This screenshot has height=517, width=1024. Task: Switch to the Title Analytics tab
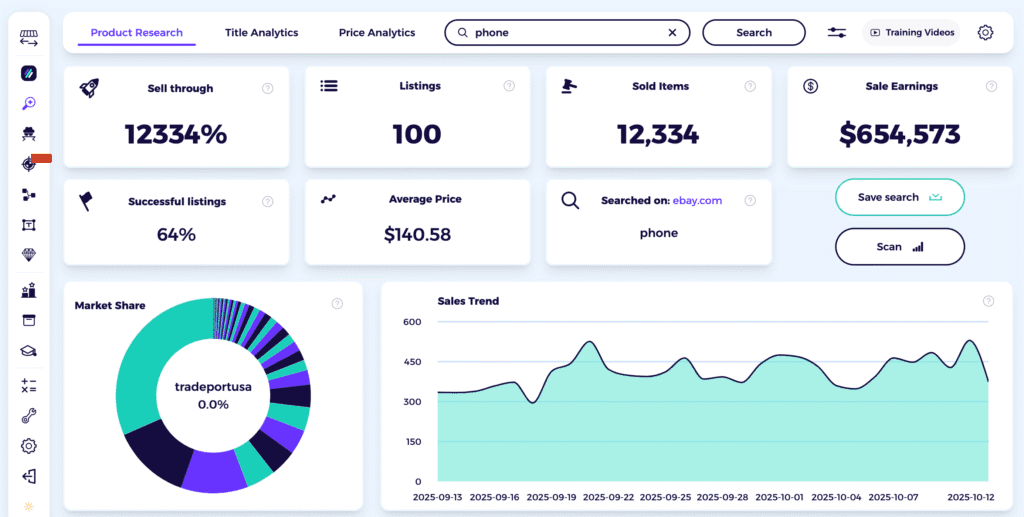tap(261, 33)
